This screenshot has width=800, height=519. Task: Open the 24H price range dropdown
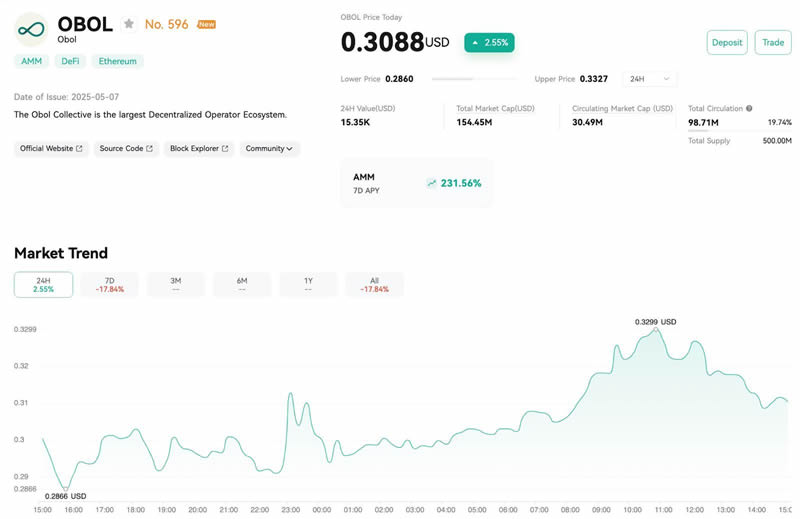tap(649, 79)
